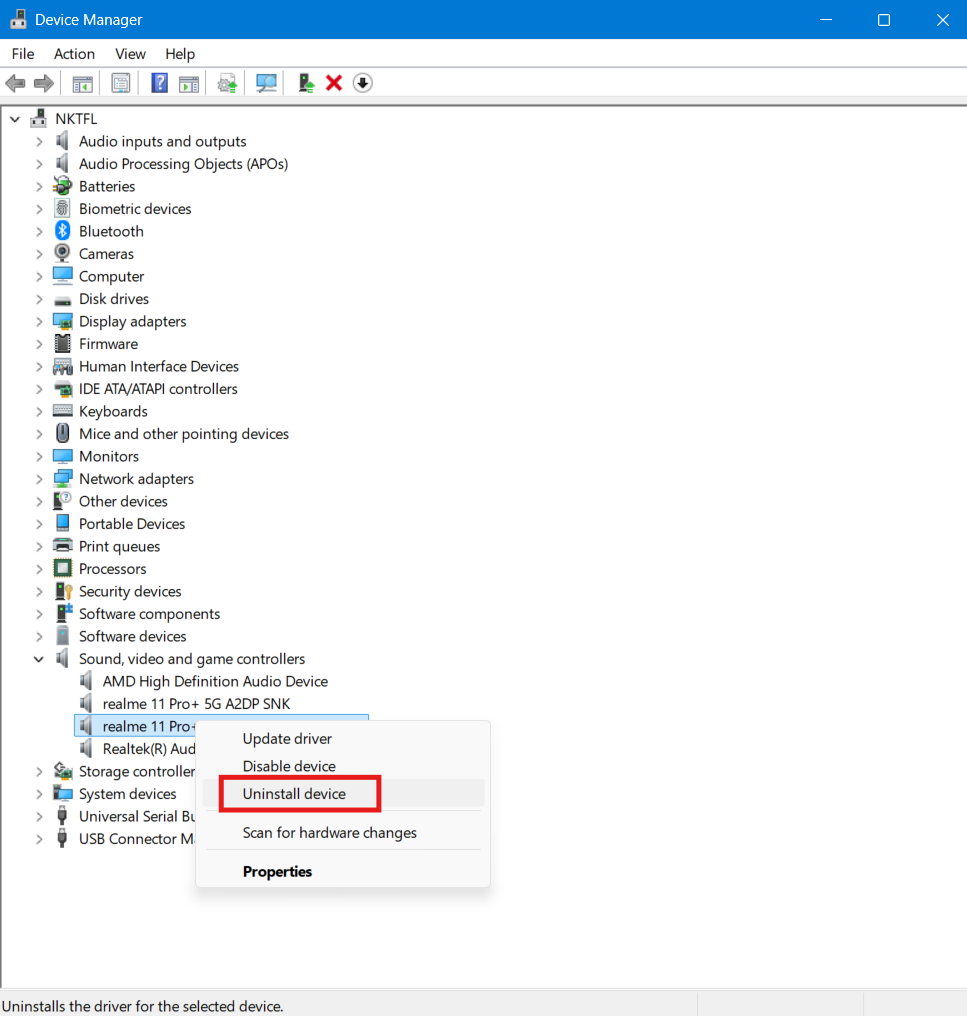Expand the Software components category
Viewport: 967px width, 1016px height.
coord(39,614)
